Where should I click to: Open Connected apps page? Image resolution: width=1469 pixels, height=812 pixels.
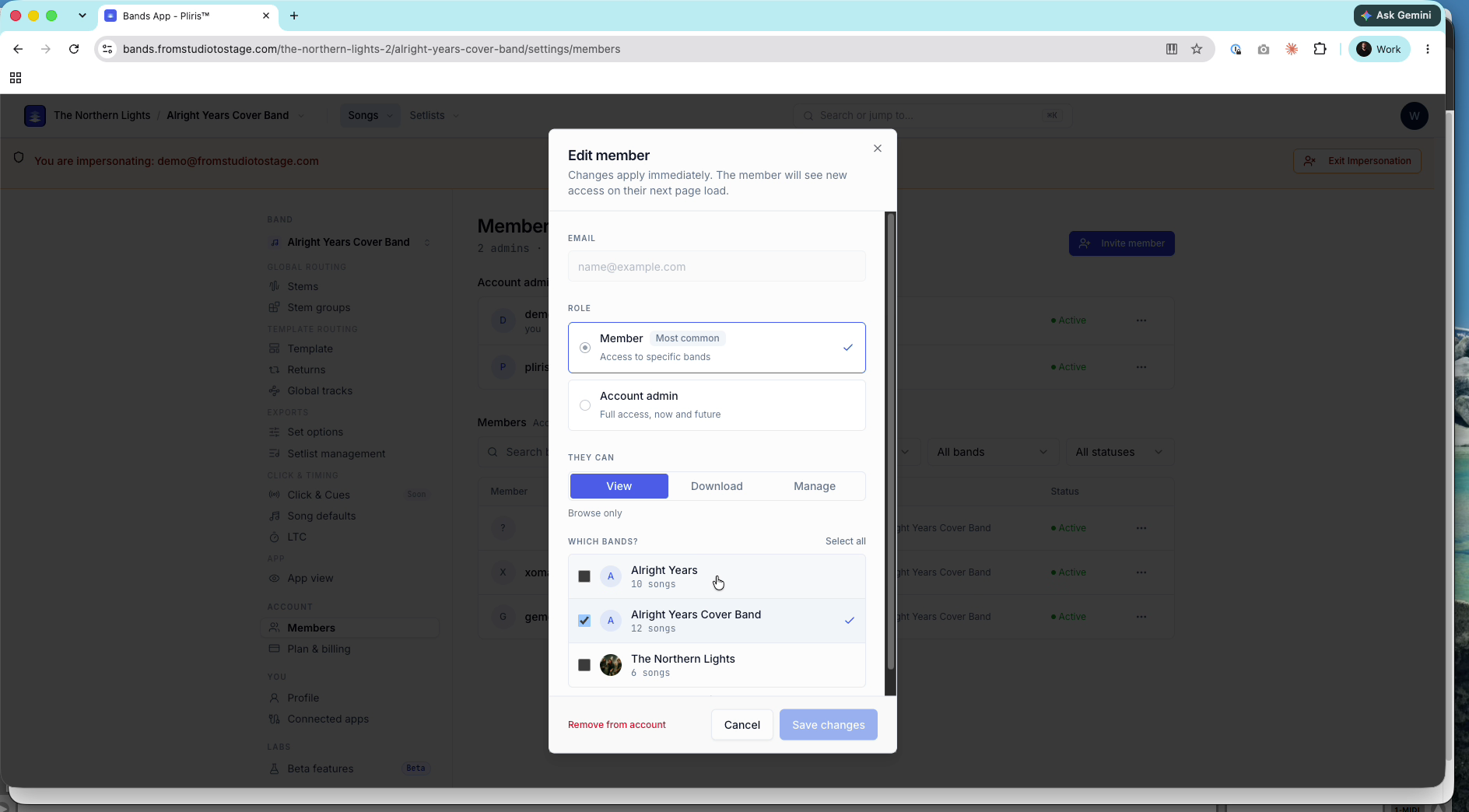[328, 719]
